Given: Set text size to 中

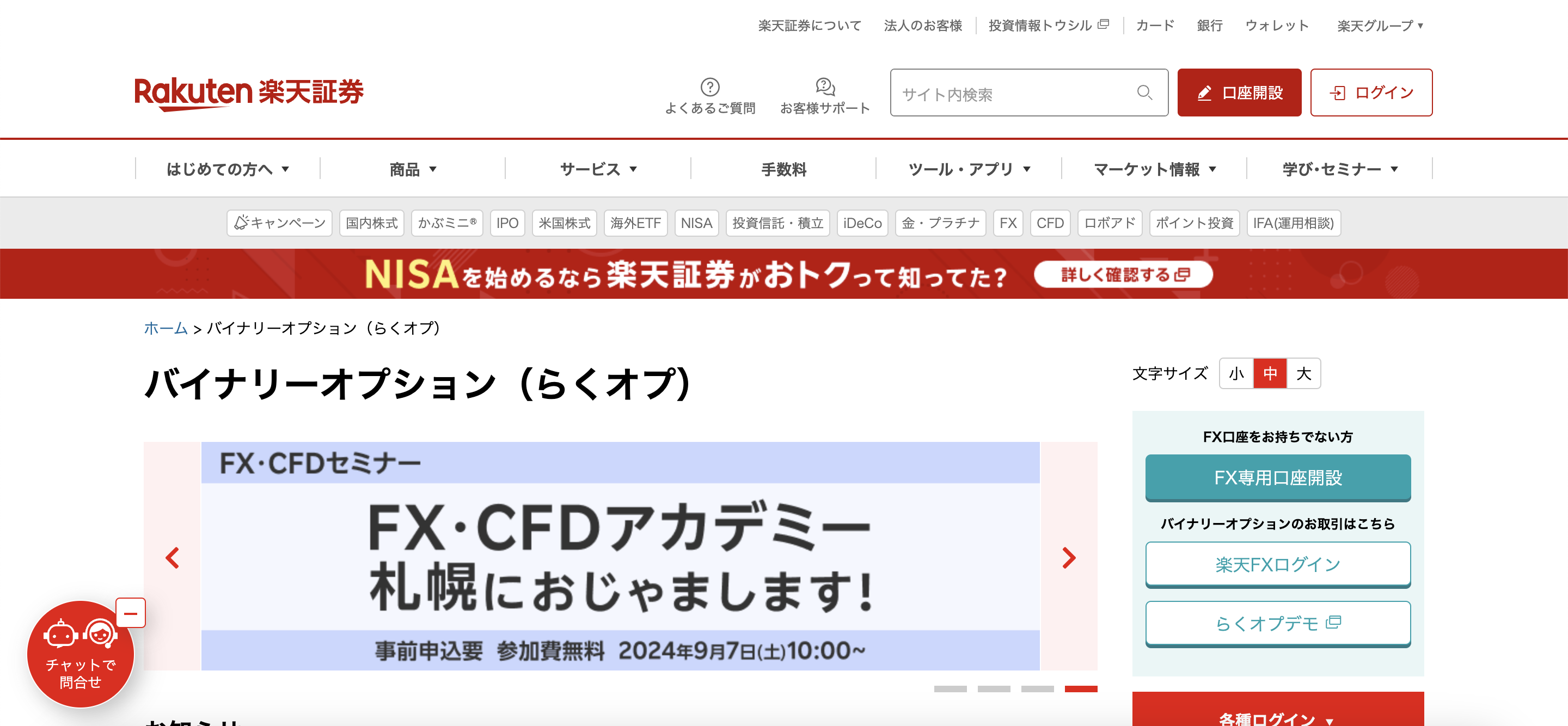Looking at the screenshot, I should click(1270, 373).
